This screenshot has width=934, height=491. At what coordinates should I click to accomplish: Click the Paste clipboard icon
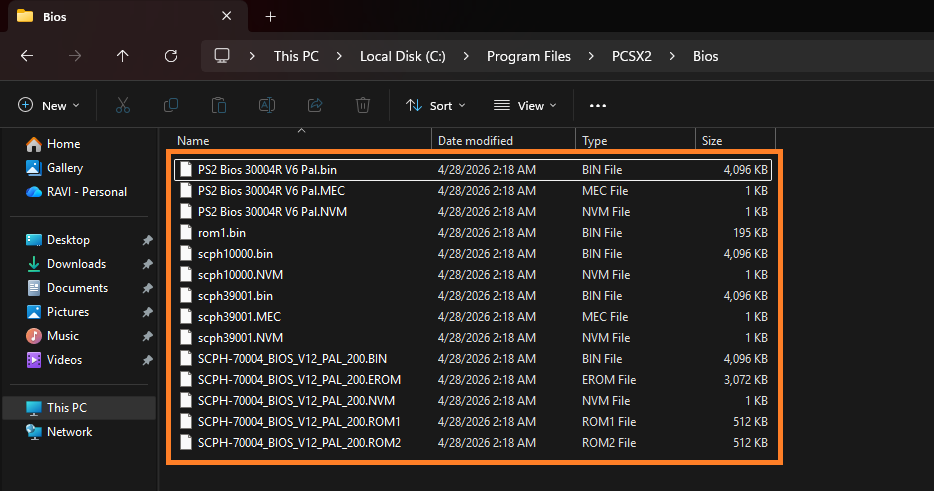pos(219,105)
